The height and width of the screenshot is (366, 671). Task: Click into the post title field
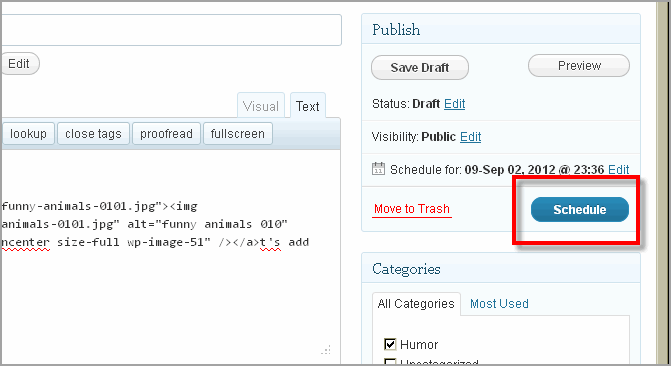[x=171, y=30]
